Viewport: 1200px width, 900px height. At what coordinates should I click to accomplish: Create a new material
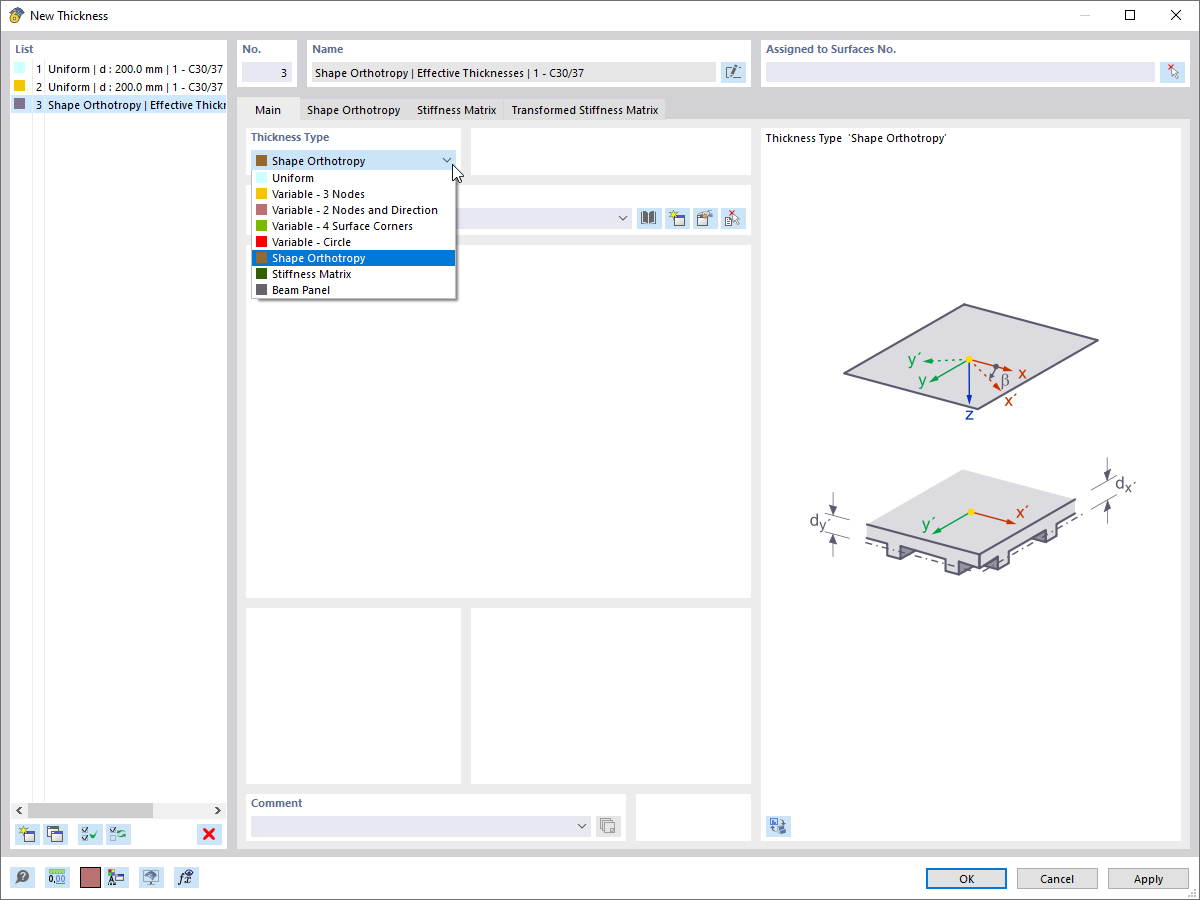click(x=677, y=218)
